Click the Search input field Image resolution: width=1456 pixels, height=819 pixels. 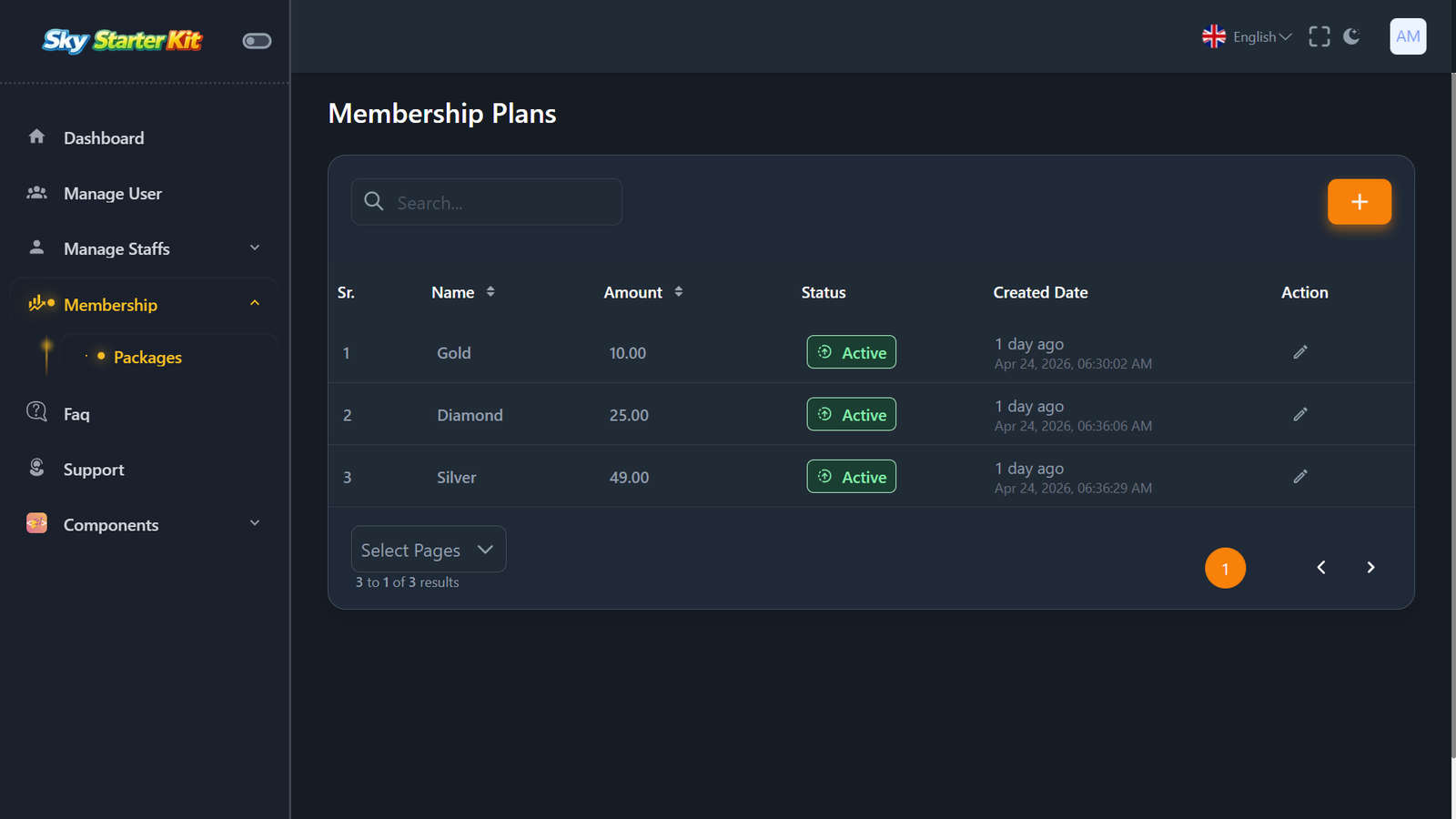[487, 202]
